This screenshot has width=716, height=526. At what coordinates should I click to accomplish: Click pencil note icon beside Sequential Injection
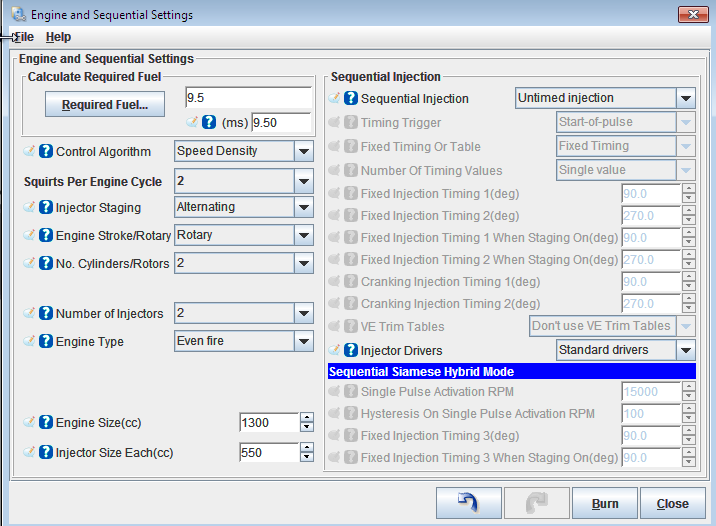[334, 98]
